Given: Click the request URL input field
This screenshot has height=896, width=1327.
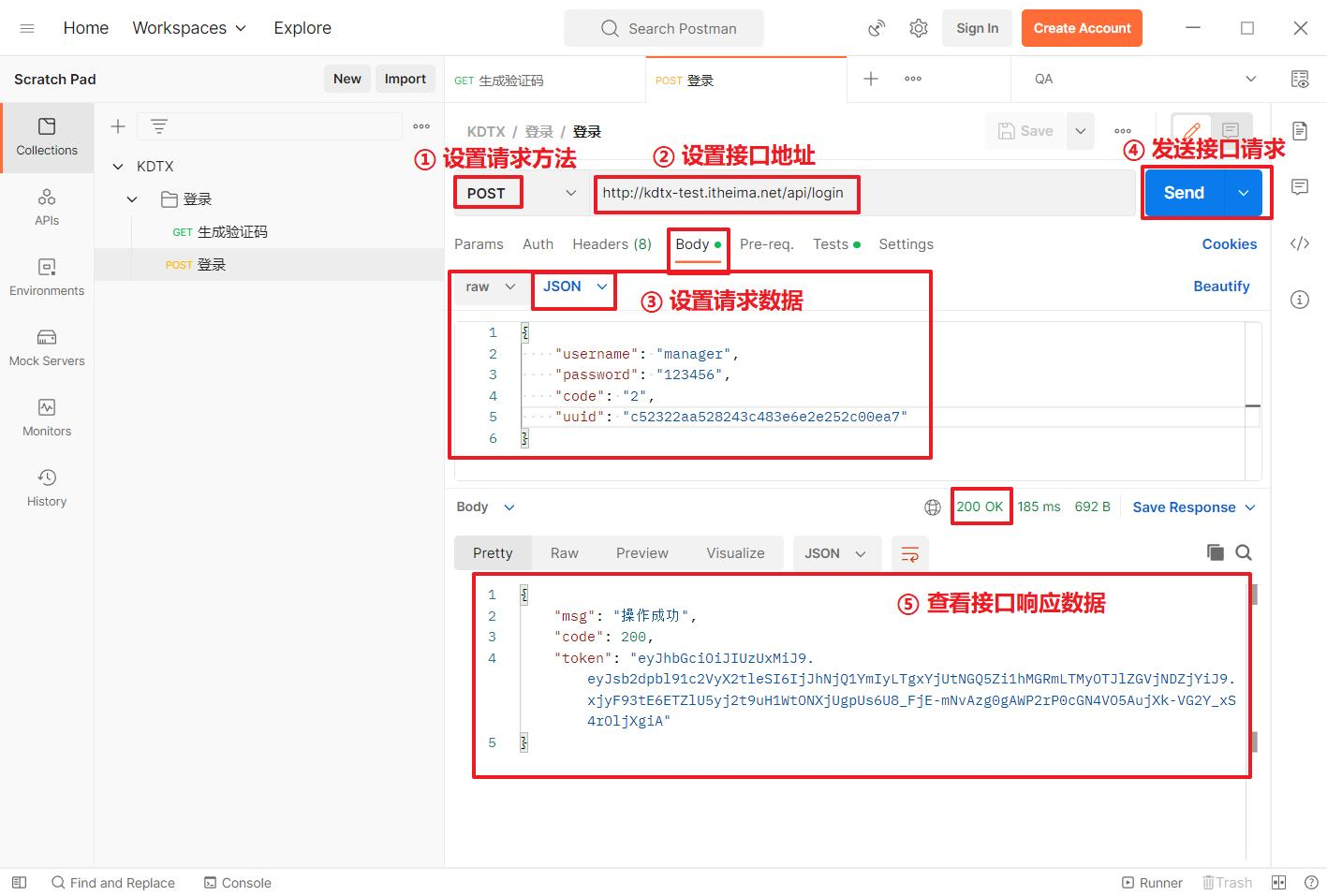Looking at the screenshot, I should coord(863,193).
